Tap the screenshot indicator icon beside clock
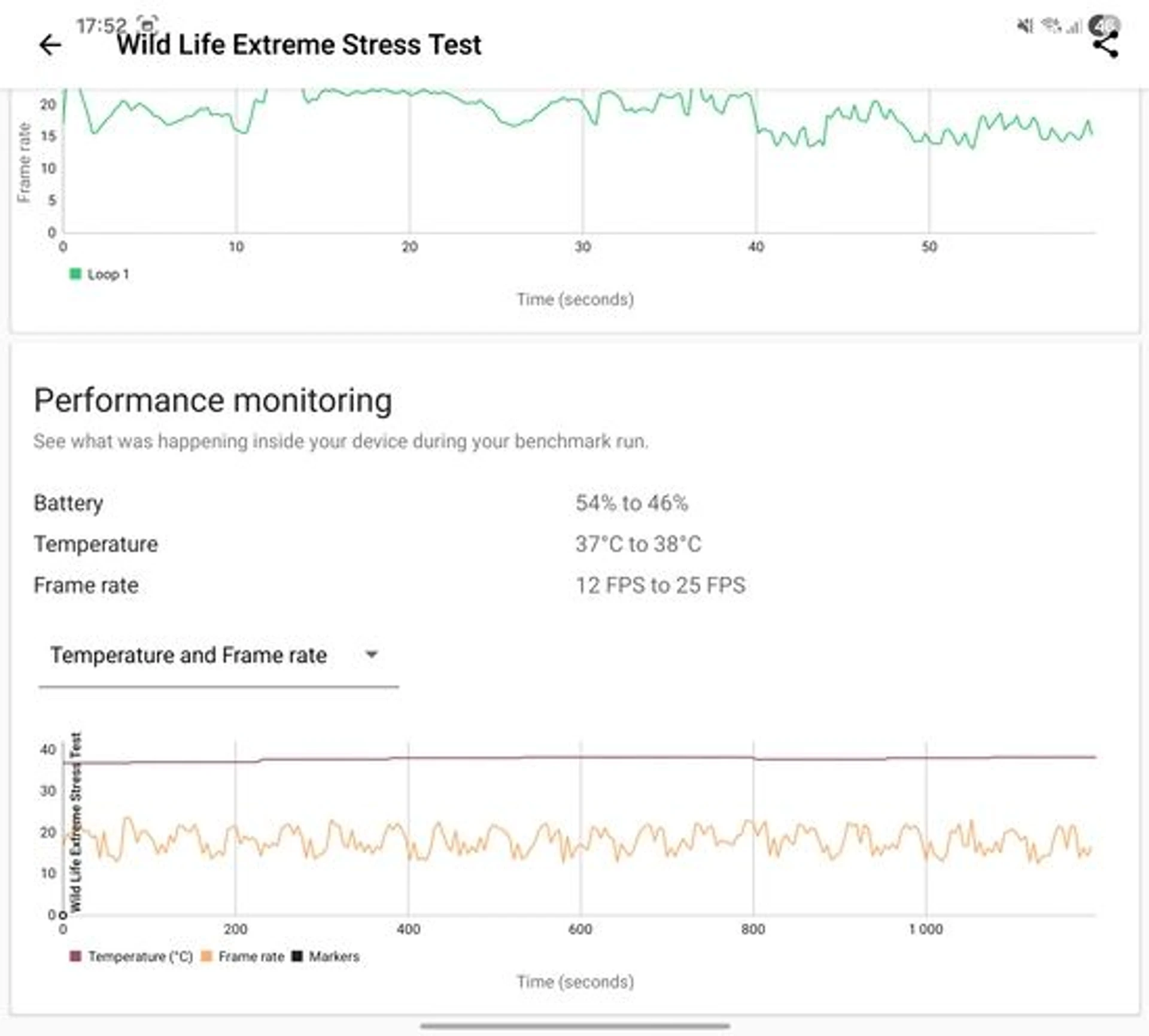 [x=147, y=25]
